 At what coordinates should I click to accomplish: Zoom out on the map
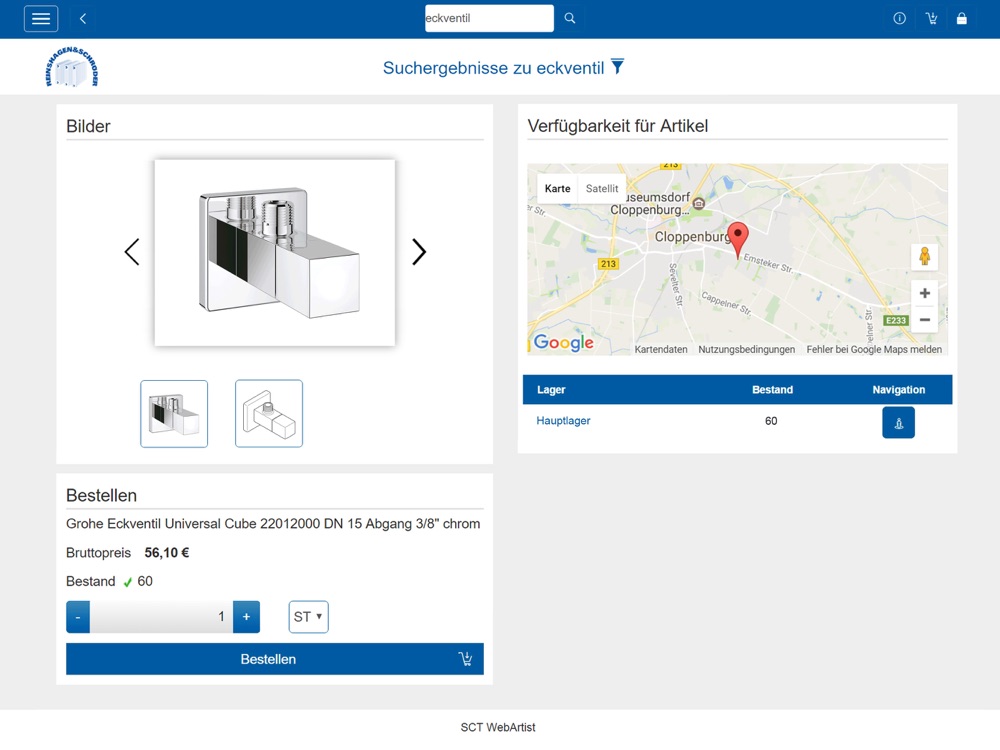924,320
